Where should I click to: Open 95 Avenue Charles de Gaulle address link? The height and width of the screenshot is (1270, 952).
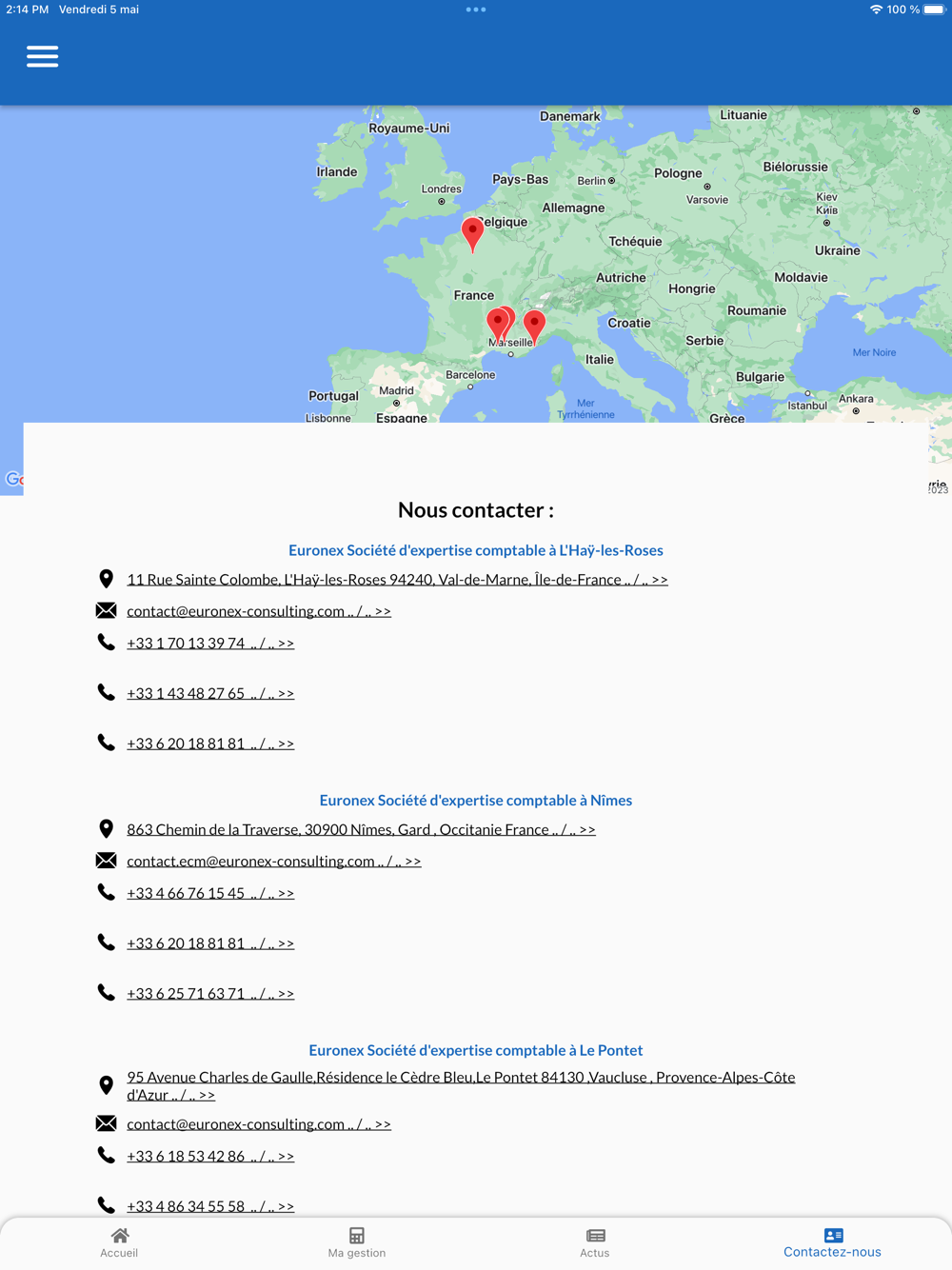[x=461, y=1086]
